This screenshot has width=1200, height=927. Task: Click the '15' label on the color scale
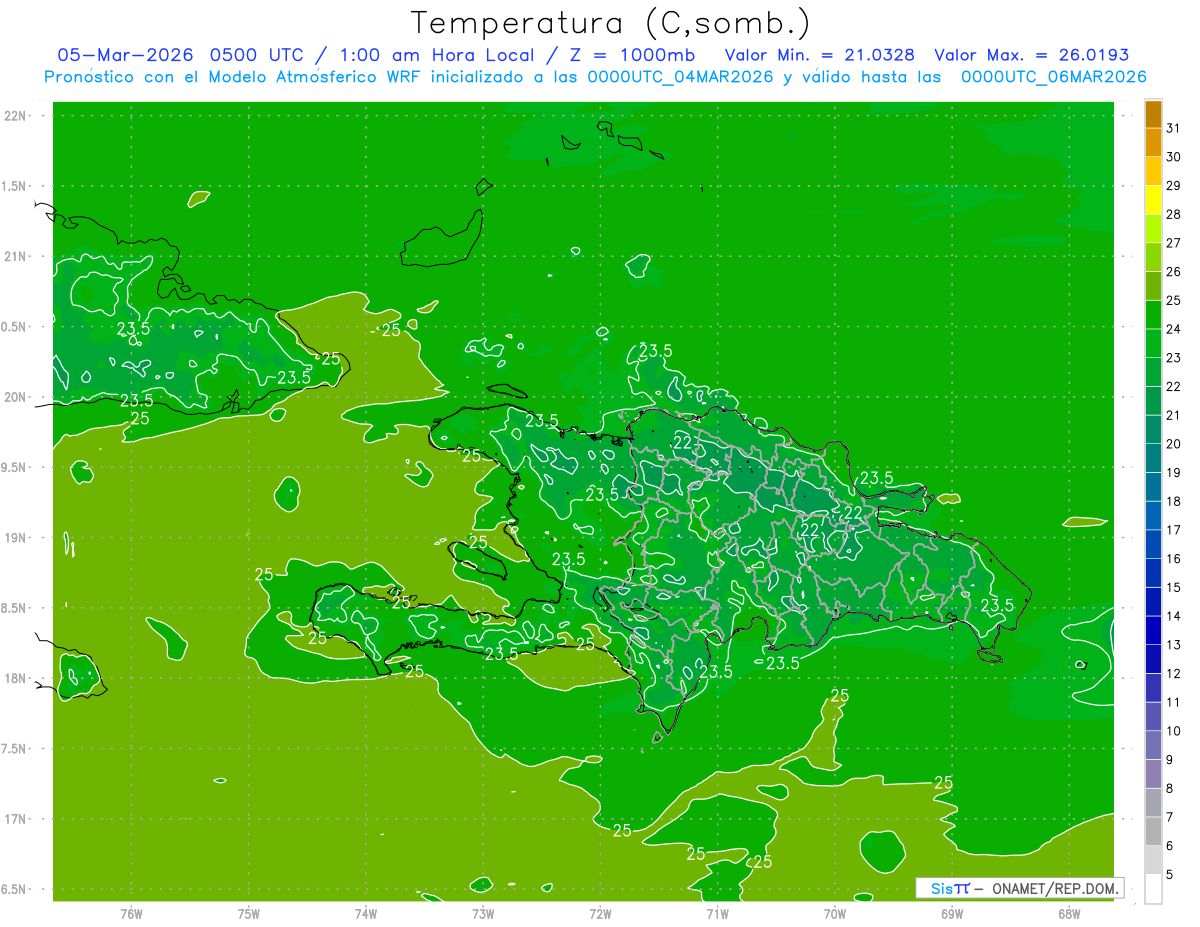coord(1173,587)
